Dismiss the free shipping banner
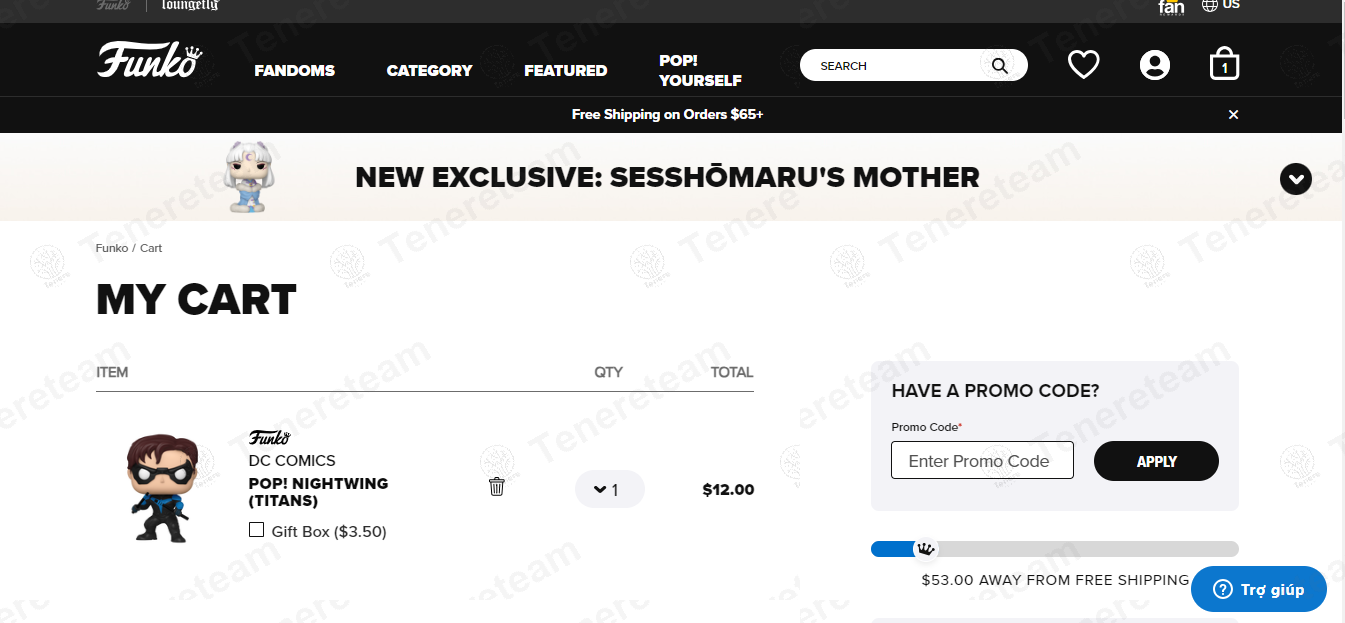Viewport: 1345px width, 623px height. (1233, 115)
